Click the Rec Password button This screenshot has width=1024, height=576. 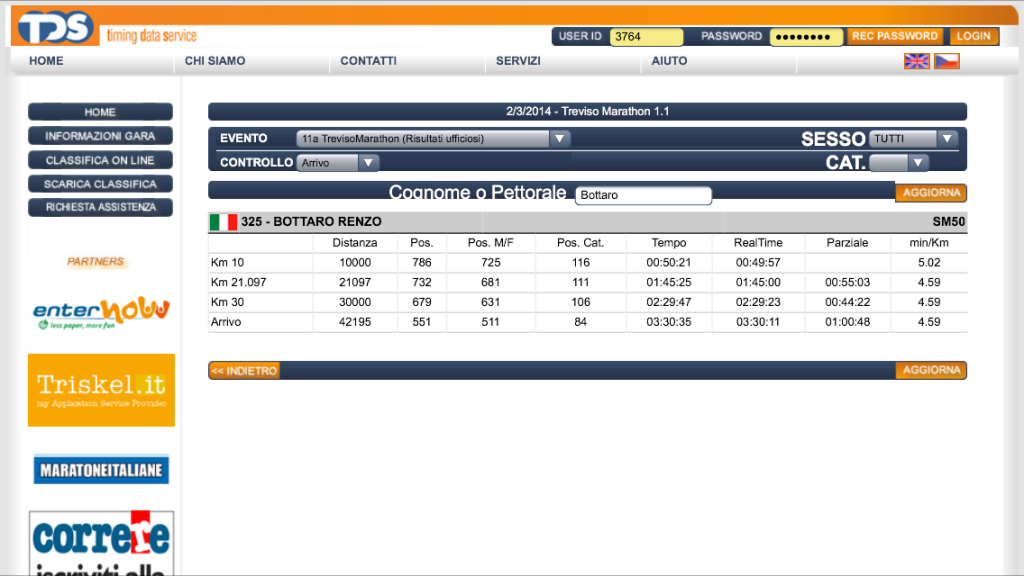[x=895, y=37]
